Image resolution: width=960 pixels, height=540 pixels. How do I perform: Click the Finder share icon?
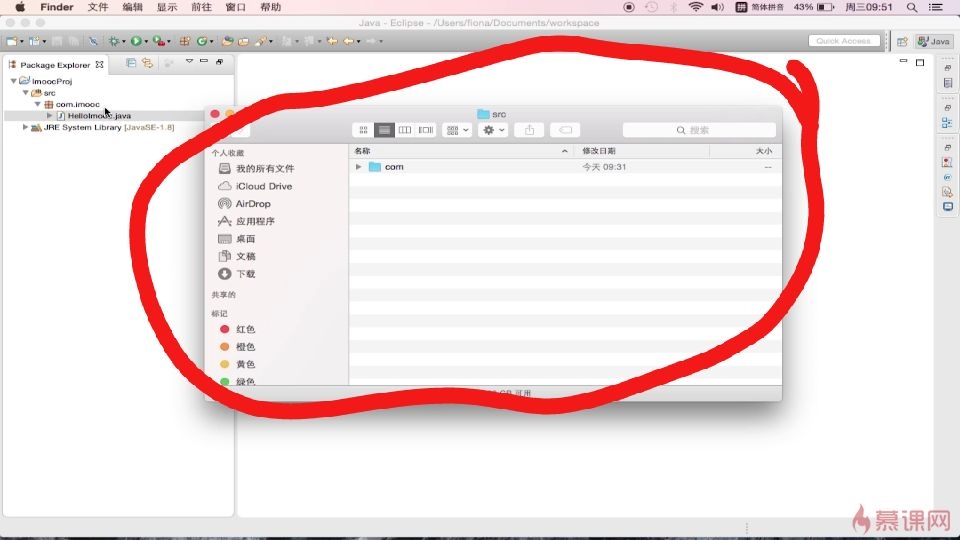click(530, 130)
